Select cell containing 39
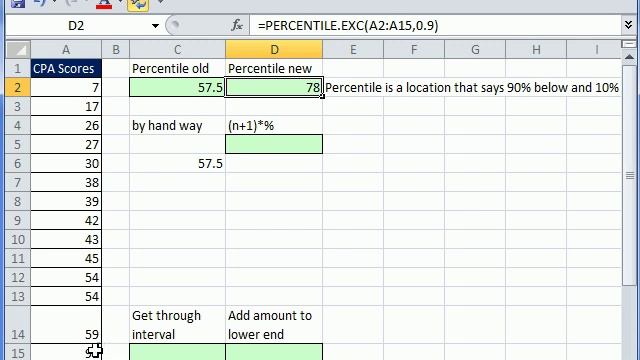 66,201
